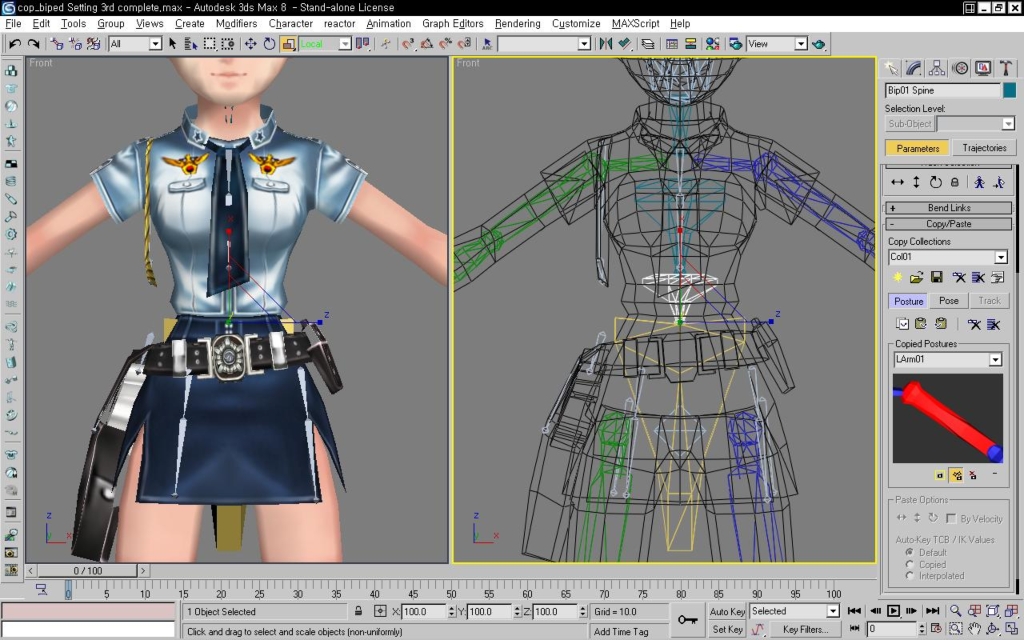Activate the Select Object arrow tool
This screenshot has width=1024, height=640.
pos(172,44)
